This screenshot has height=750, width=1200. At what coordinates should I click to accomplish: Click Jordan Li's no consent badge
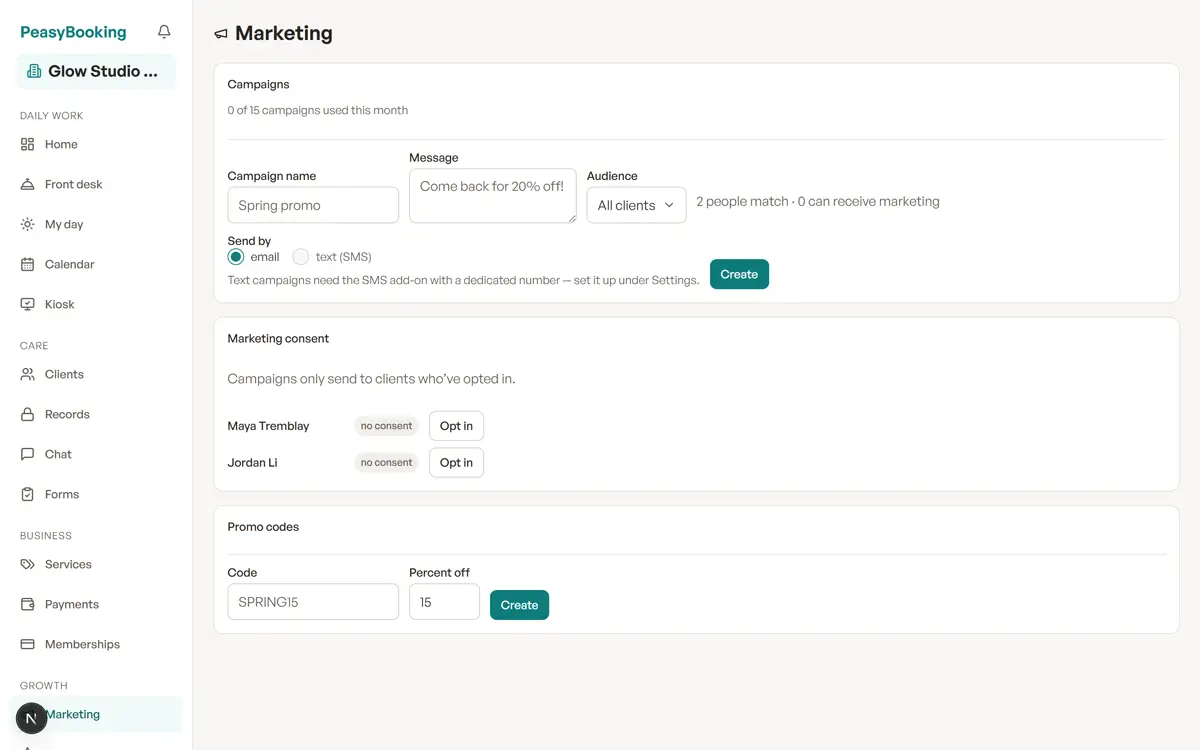386,462
